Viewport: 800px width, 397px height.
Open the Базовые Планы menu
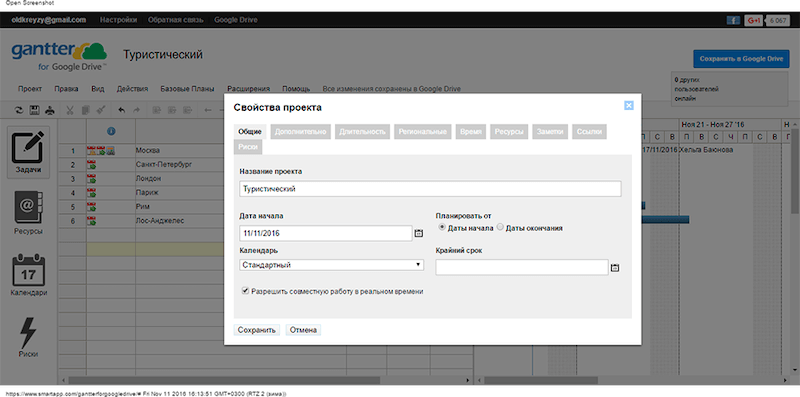pyautogui.click(x=187, y=89)
